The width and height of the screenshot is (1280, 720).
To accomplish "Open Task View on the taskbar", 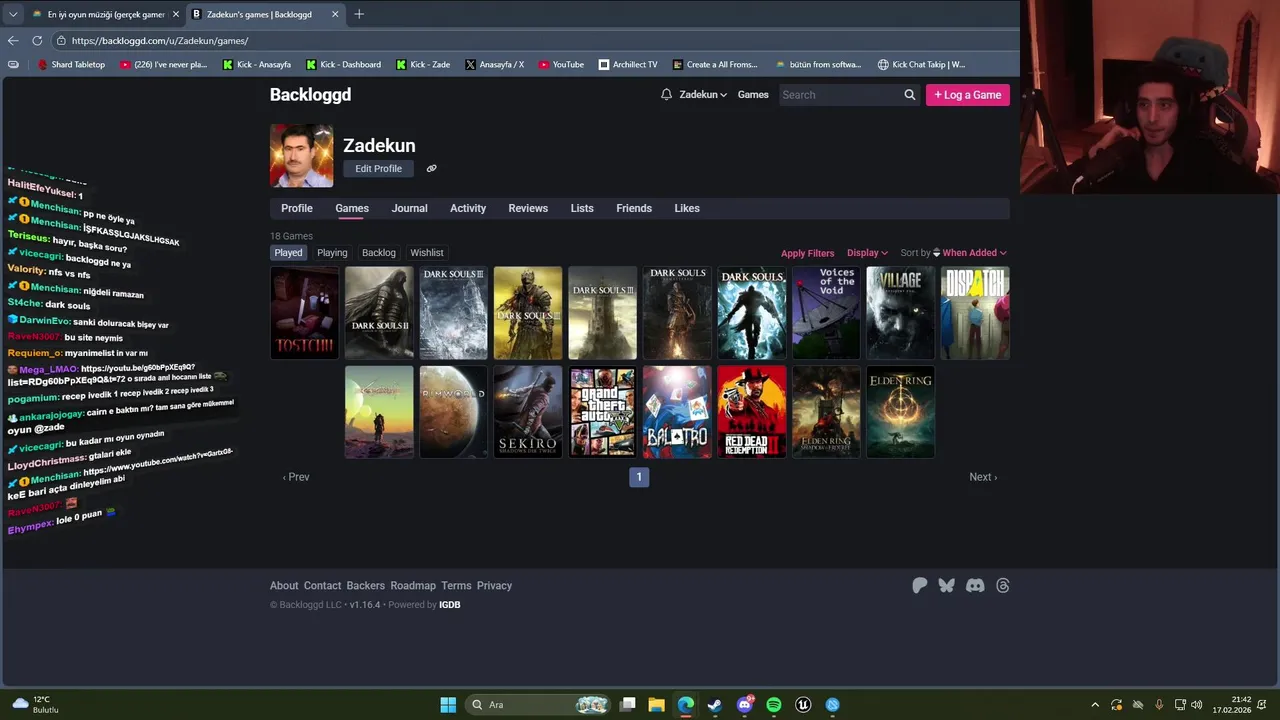I will (x=627, y=705).
